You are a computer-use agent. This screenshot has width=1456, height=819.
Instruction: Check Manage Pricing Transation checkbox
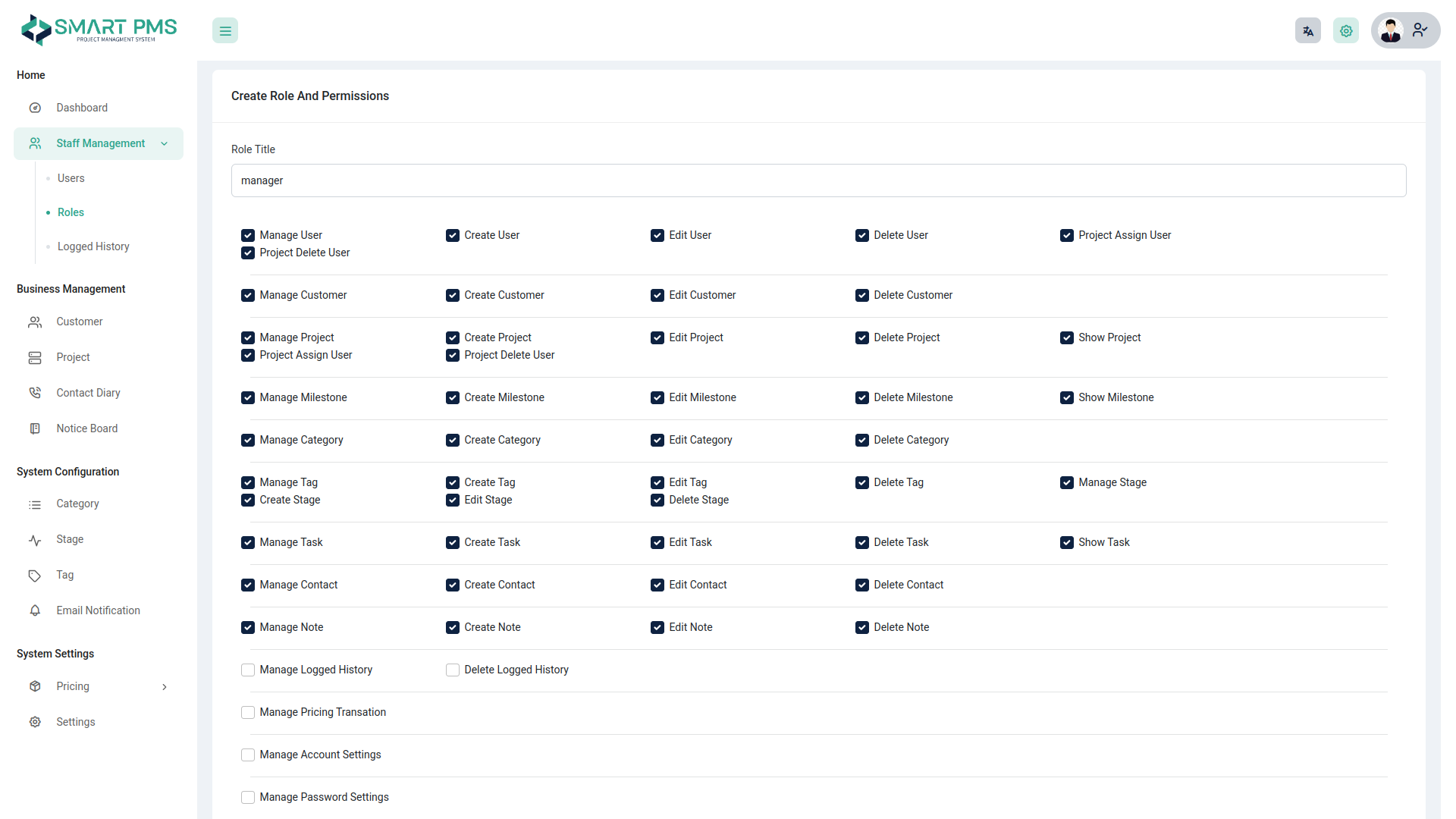pos(248,712)
